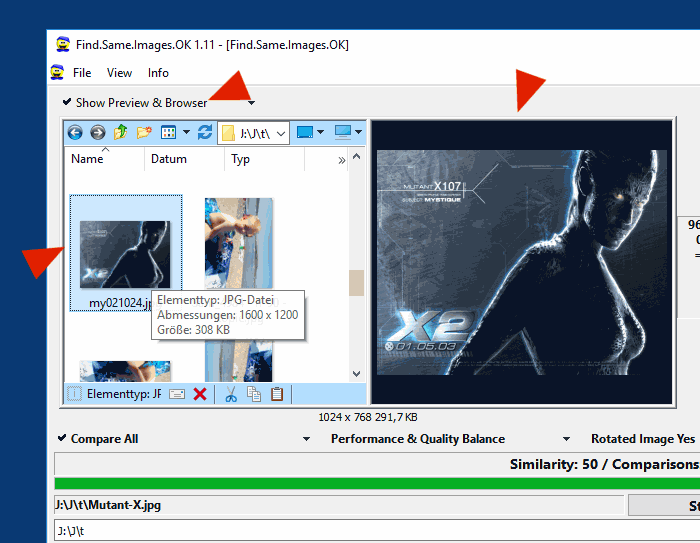The image size is (700, 543).
Task: Toggle the Compare All option
Action: [x=98, y=439]
